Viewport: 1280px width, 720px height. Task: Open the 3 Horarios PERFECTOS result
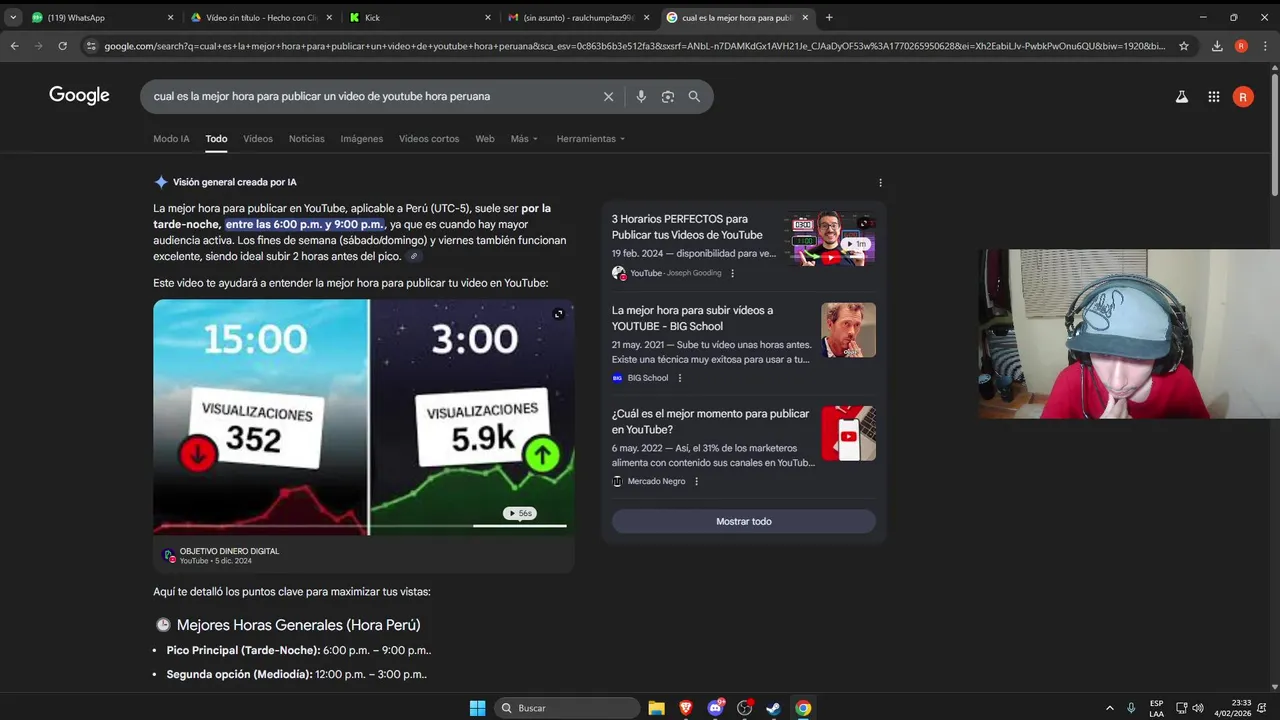pos(687,227)
